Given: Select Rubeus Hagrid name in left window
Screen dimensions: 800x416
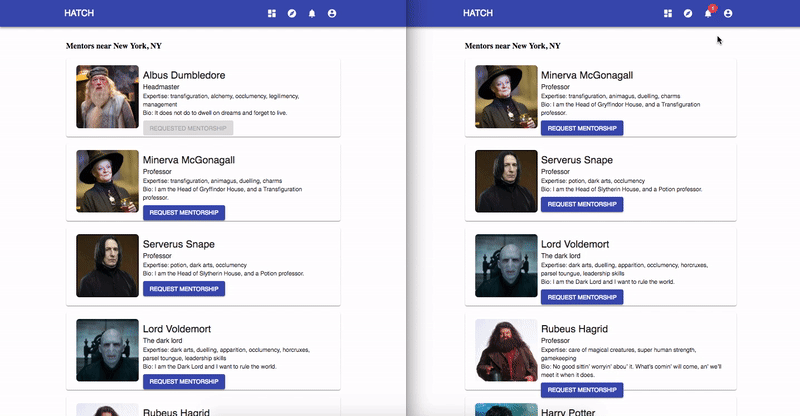Looking at the screenshot, I should pyautogui.click(x=176, y=412).
